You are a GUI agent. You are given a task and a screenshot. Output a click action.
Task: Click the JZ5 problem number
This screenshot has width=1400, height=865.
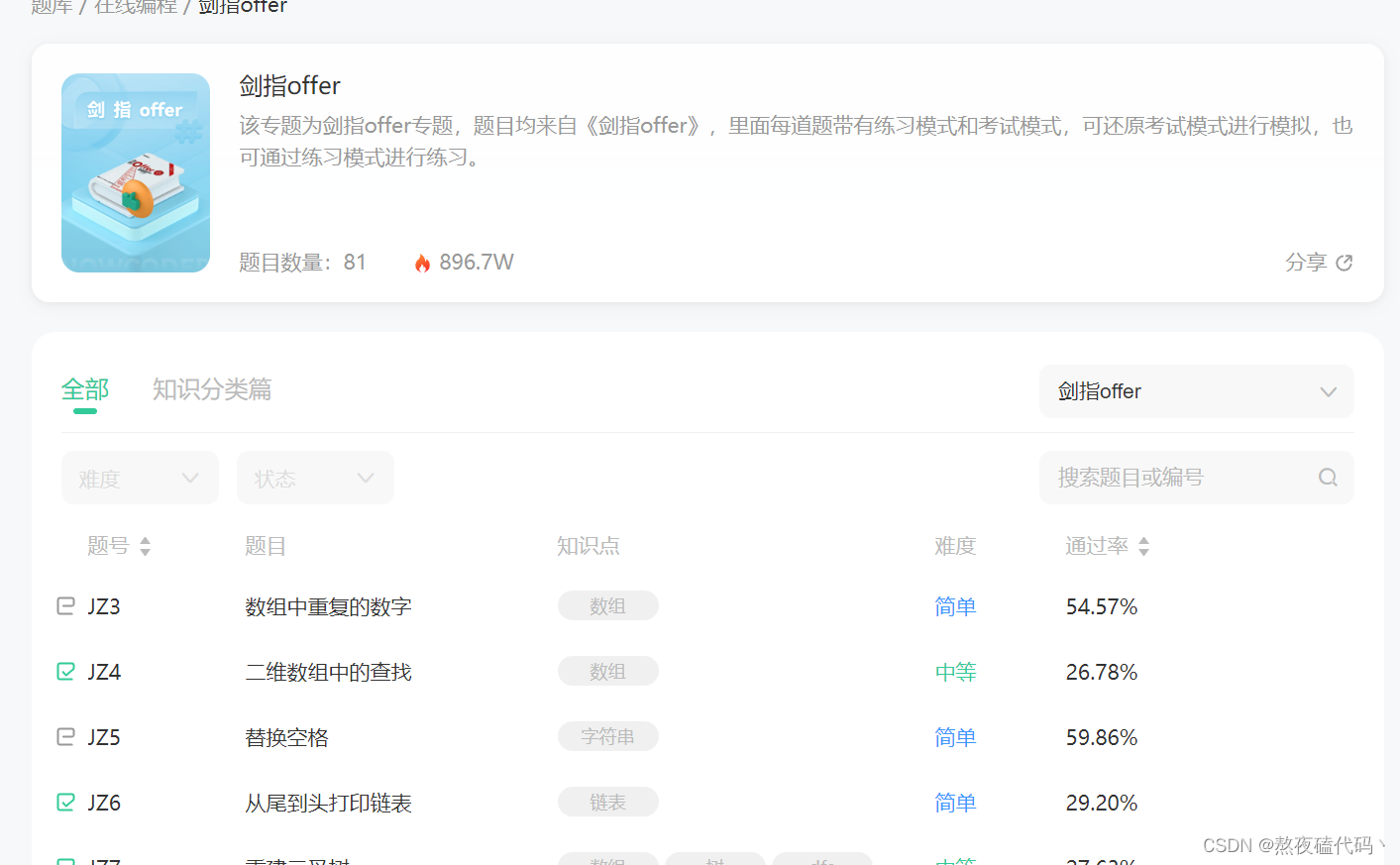[x=104, y=737]
